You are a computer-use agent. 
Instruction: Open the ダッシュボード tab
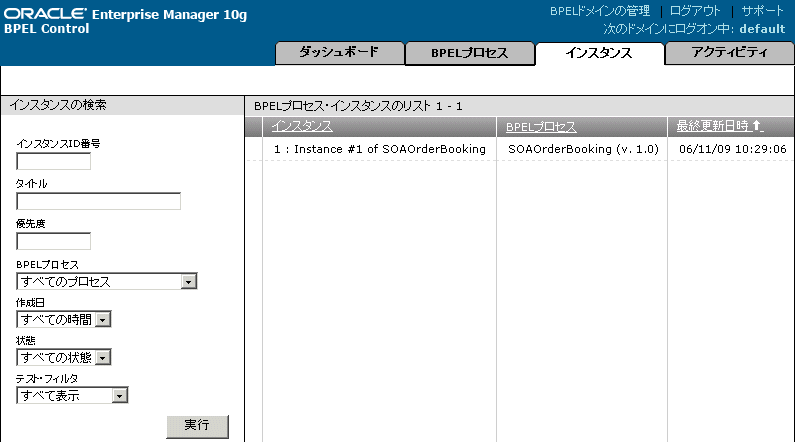click(x=339, y=53)
